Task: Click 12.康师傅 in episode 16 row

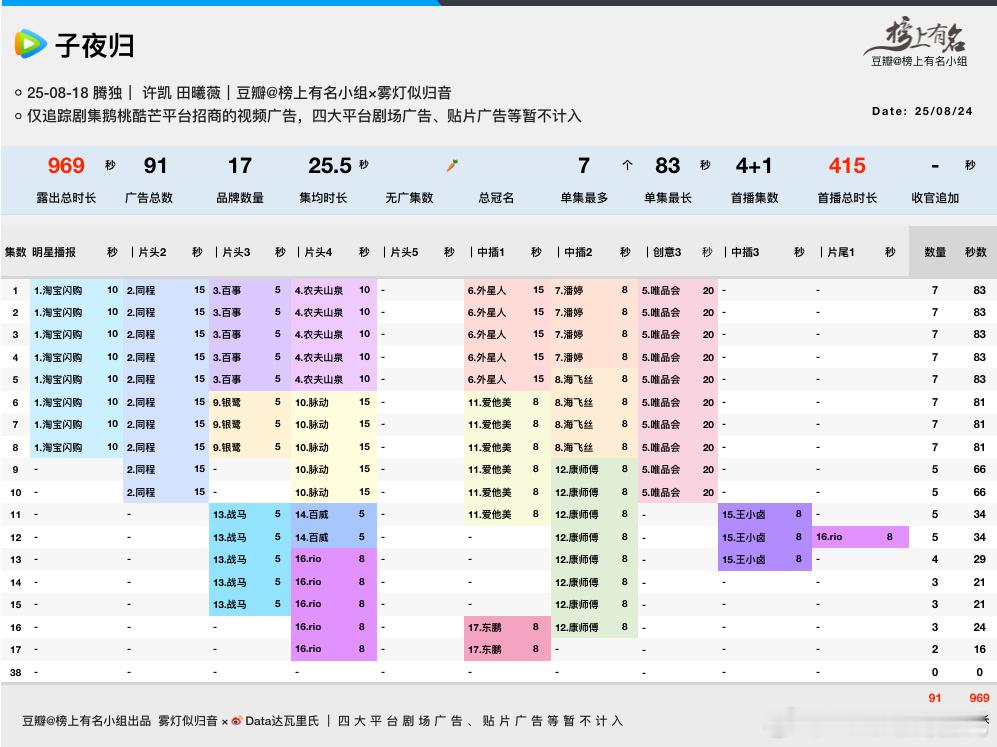Action: click(576, 627)
